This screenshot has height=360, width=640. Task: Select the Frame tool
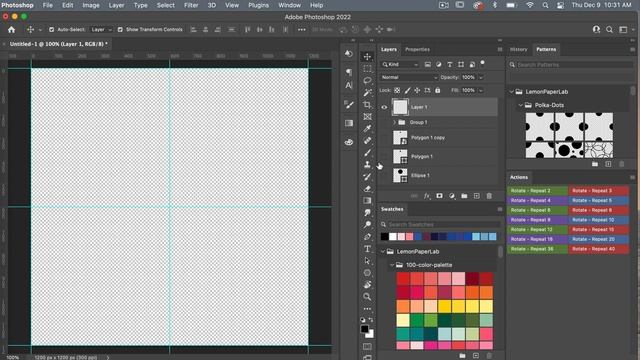tap(367, 117)
